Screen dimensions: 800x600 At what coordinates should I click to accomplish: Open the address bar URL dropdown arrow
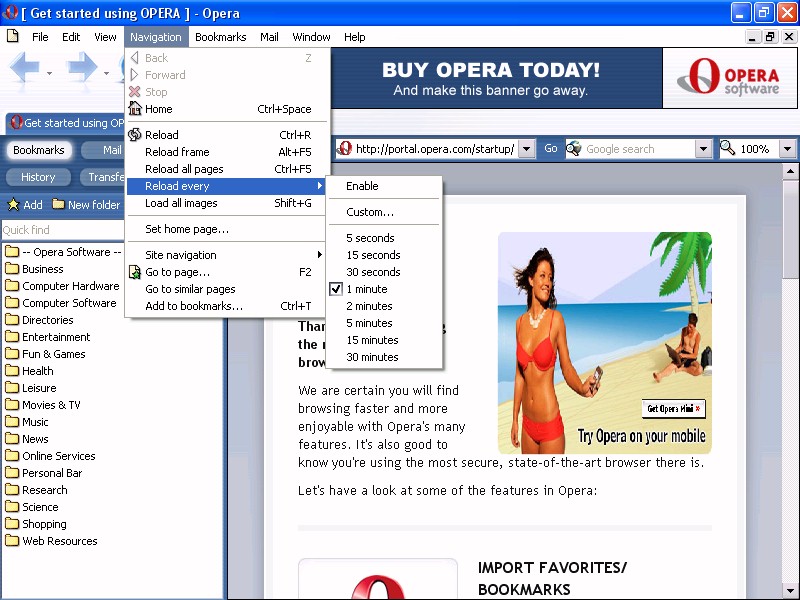pos(527,148)
